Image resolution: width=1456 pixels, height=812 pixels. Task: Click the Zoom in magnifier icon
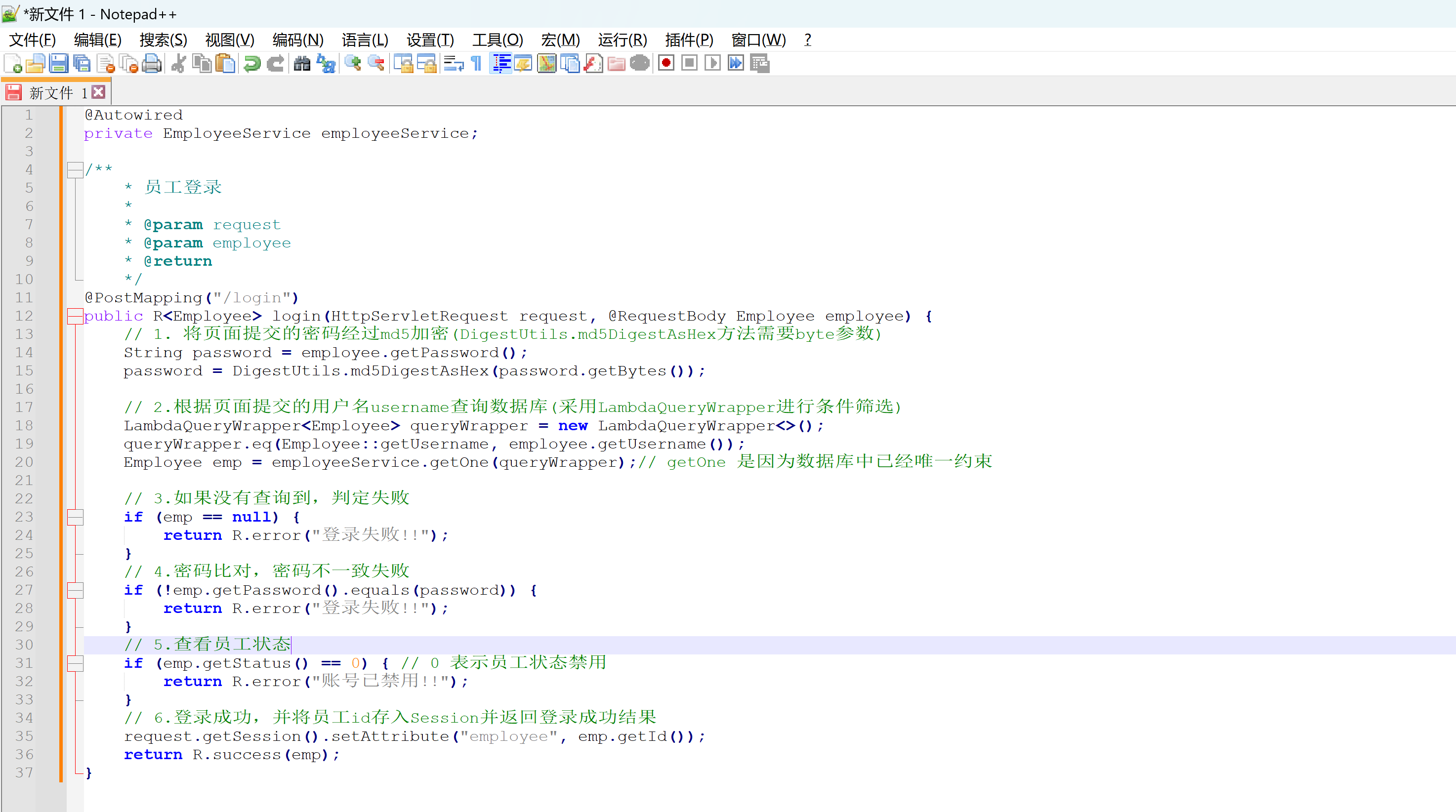pyautogui.click(x=353, y=63)
